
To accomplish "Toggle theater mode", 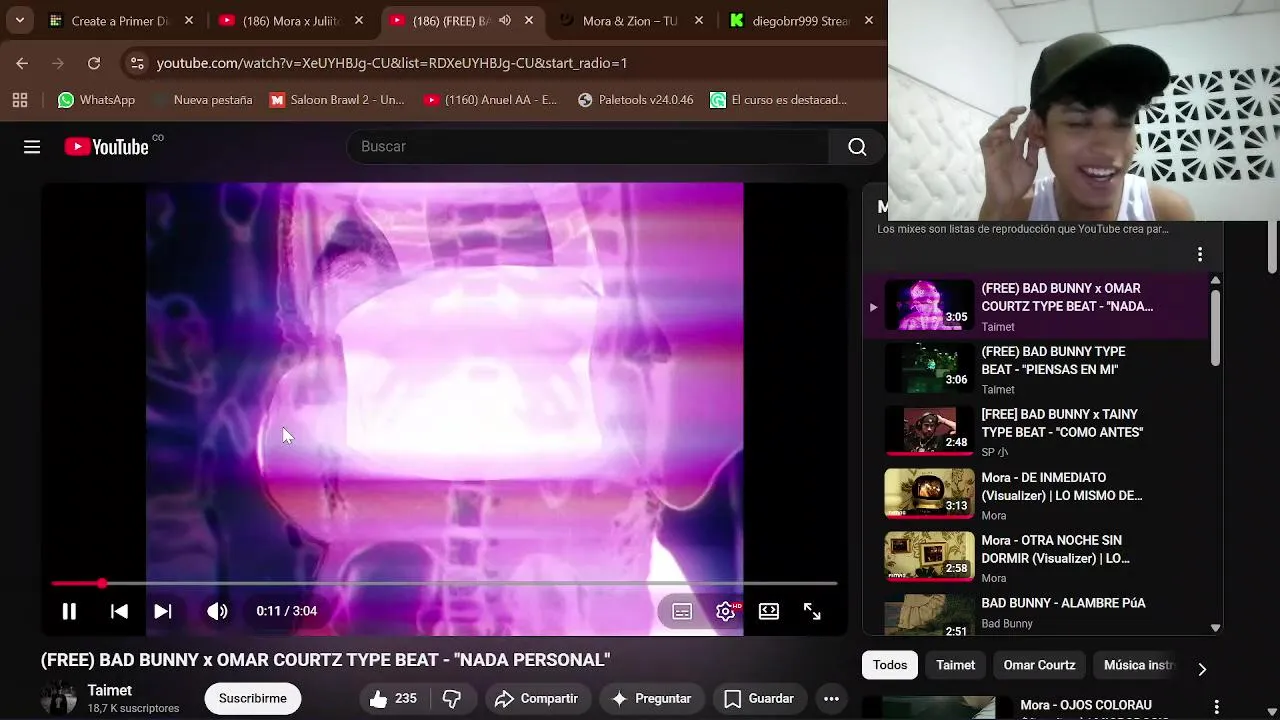I will click(x=769, y=611).
